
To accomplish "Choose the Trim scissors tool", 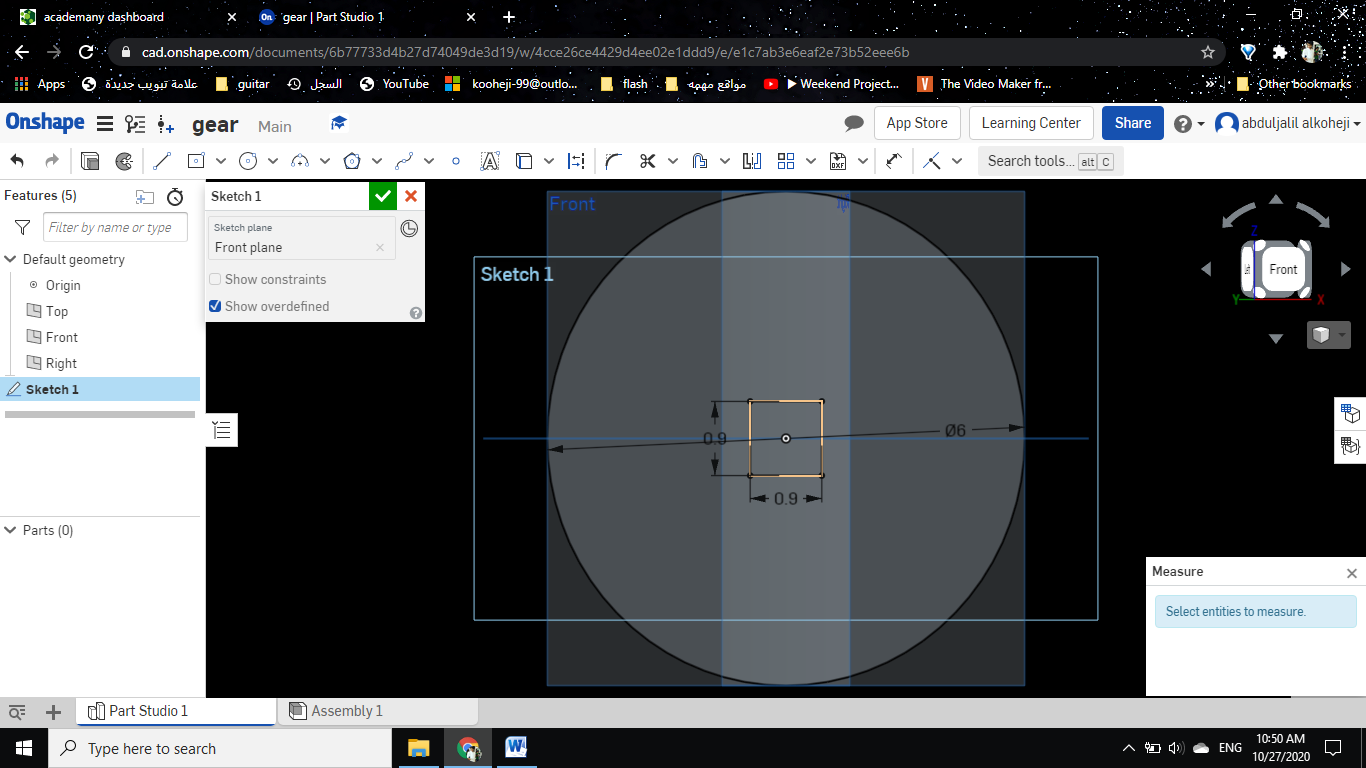I will tap(647, 161).
